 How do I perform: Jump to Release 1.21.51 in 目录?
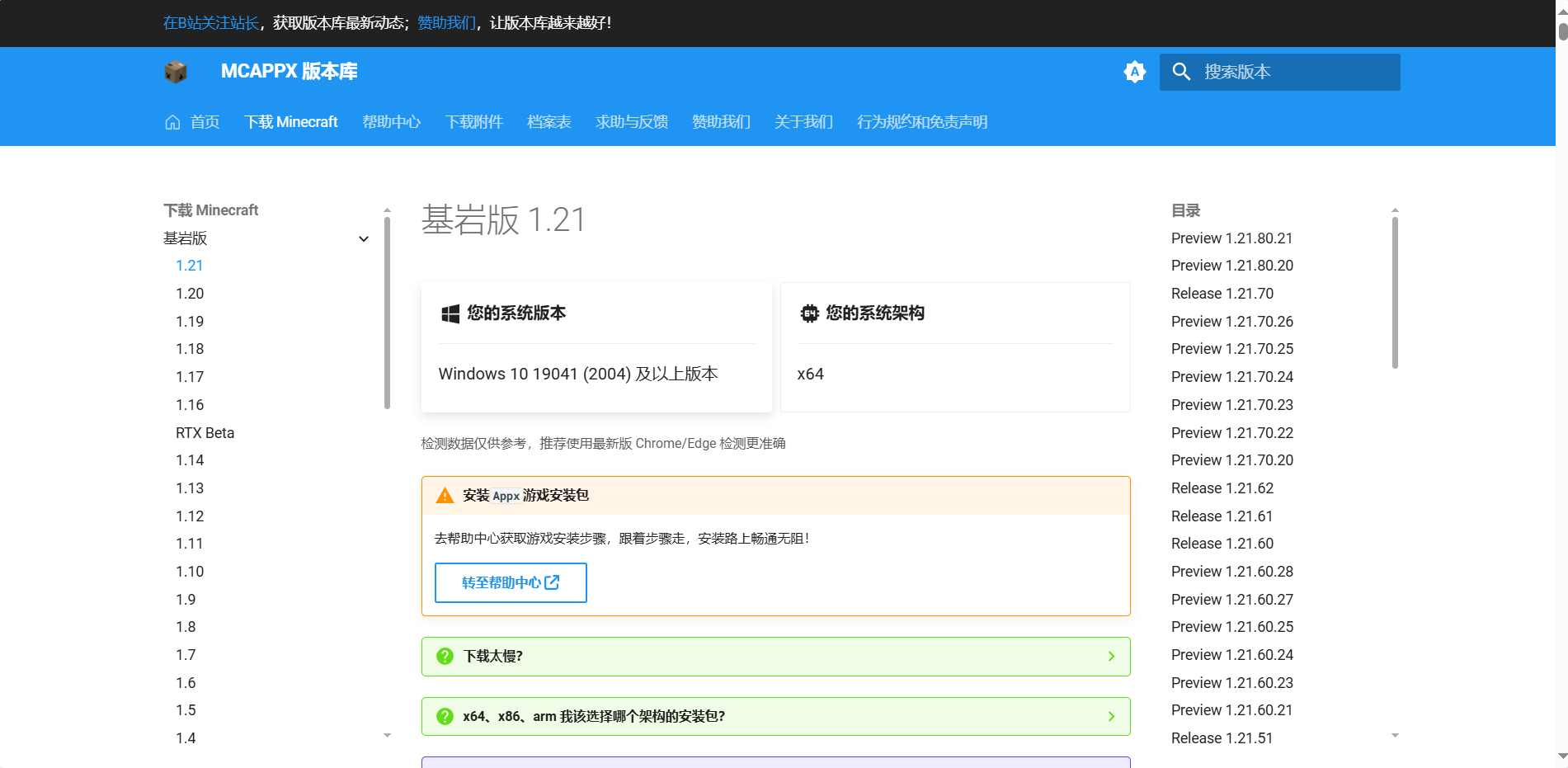point(1222,738)
